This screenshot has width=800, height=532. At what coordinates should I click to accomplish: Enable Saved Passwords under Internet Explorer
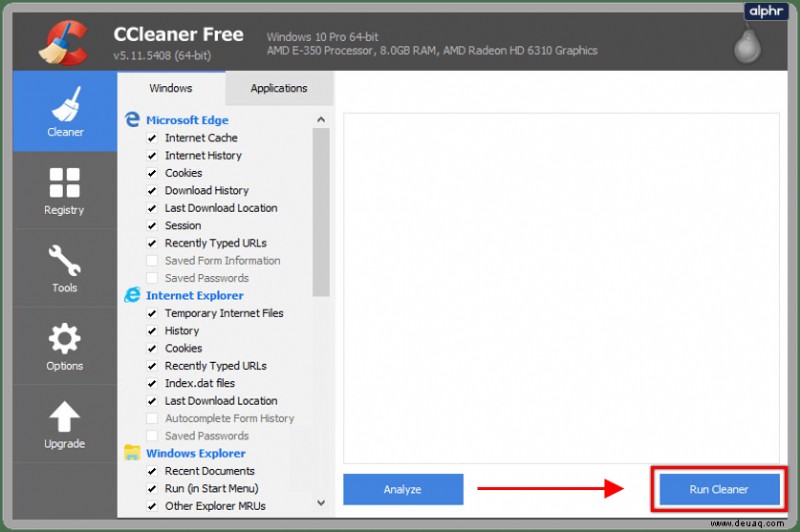(x=152, y=436)
